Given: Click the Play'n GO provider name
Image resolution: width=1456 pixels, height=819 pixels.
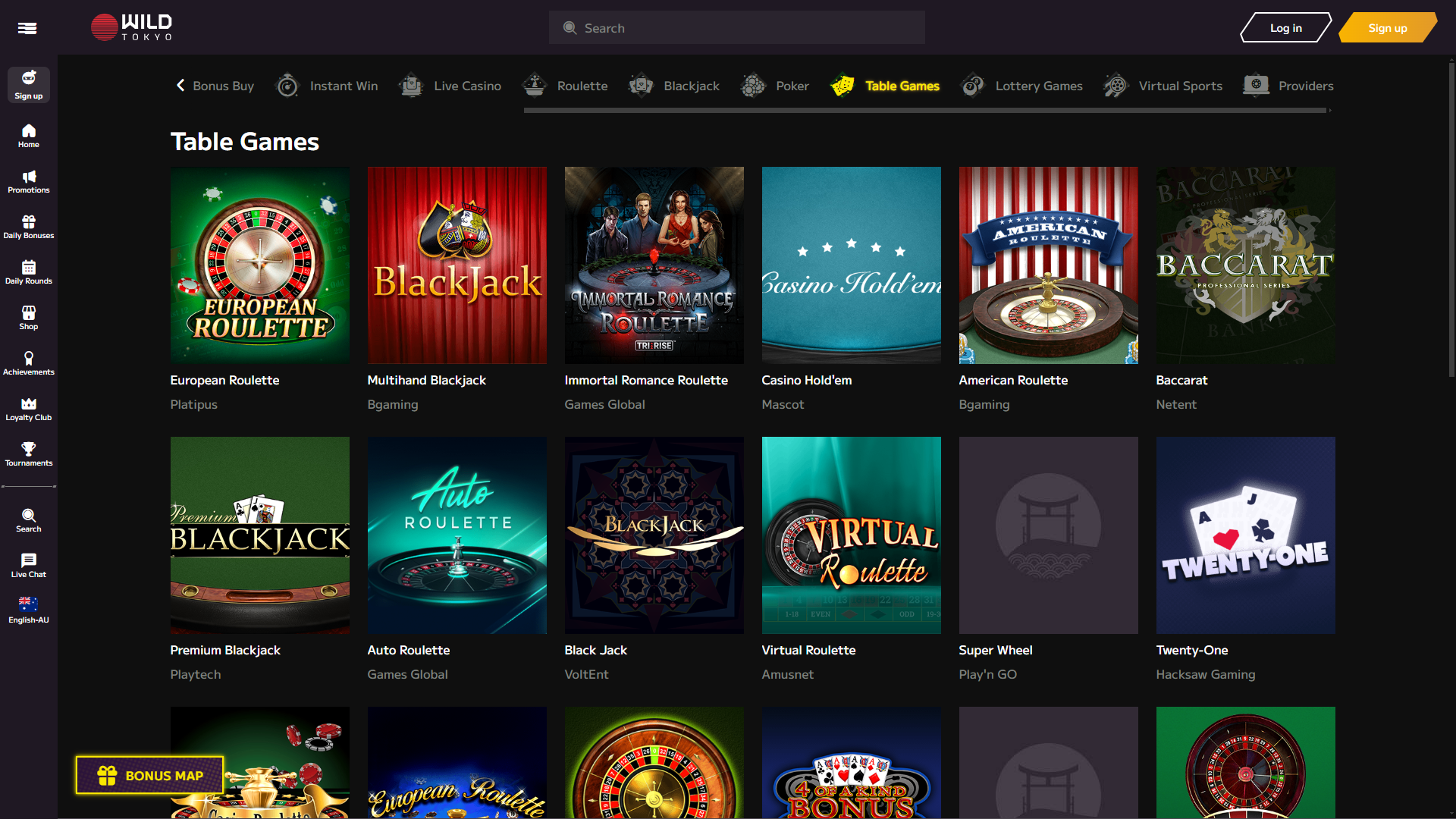Looking at the screenshot, I should [988, 674].
